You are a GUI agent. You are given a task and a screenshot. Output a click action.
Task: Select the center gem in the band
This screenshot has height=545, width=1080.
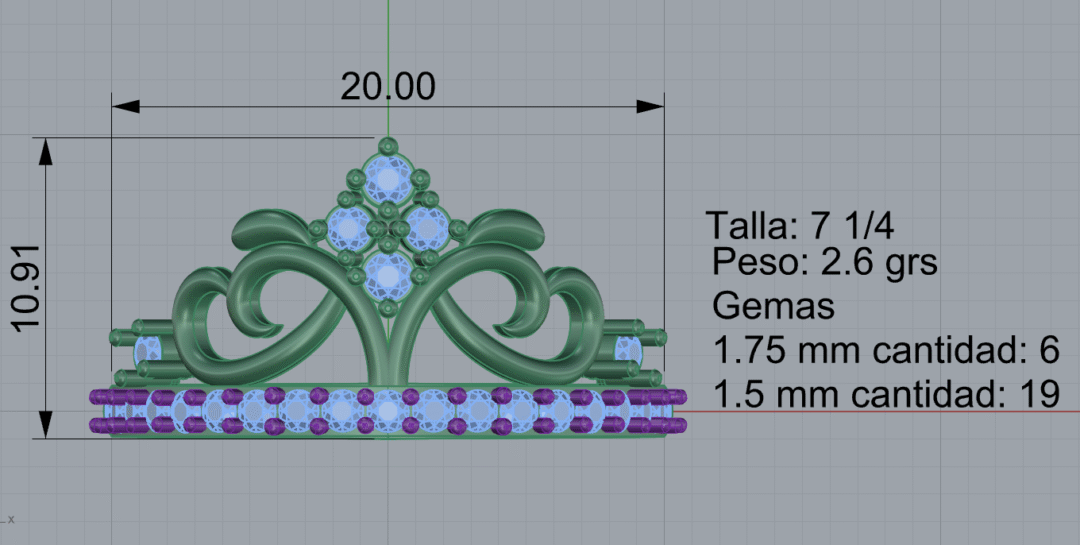pyautogui.click(x=388, y=410)
